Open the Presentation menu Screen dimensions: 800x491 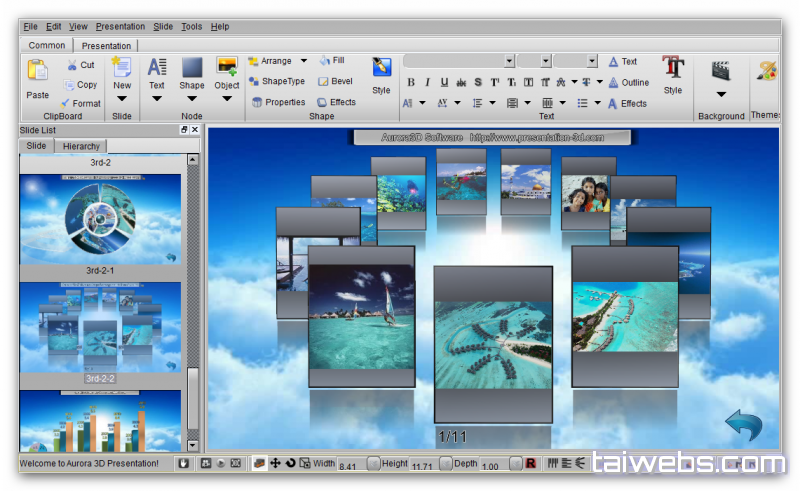click(x=120, y=27)
